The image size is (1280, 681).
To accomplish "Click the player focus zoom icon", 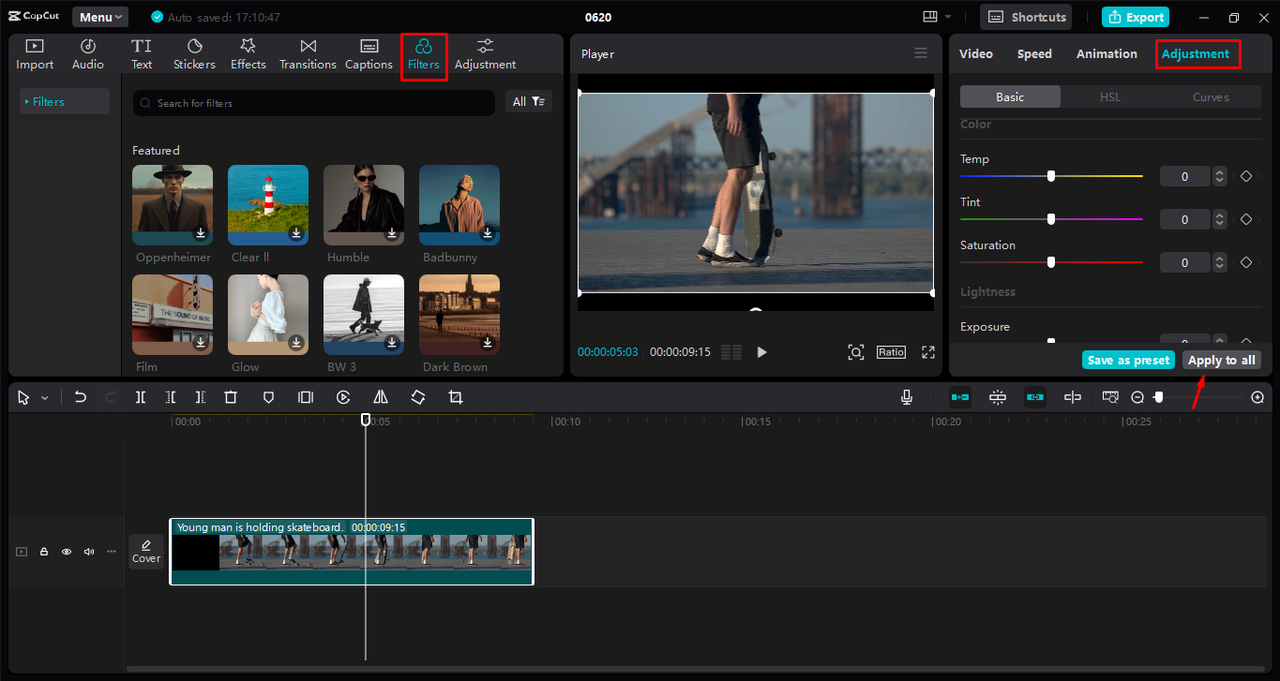I will [x=856, y=352].
